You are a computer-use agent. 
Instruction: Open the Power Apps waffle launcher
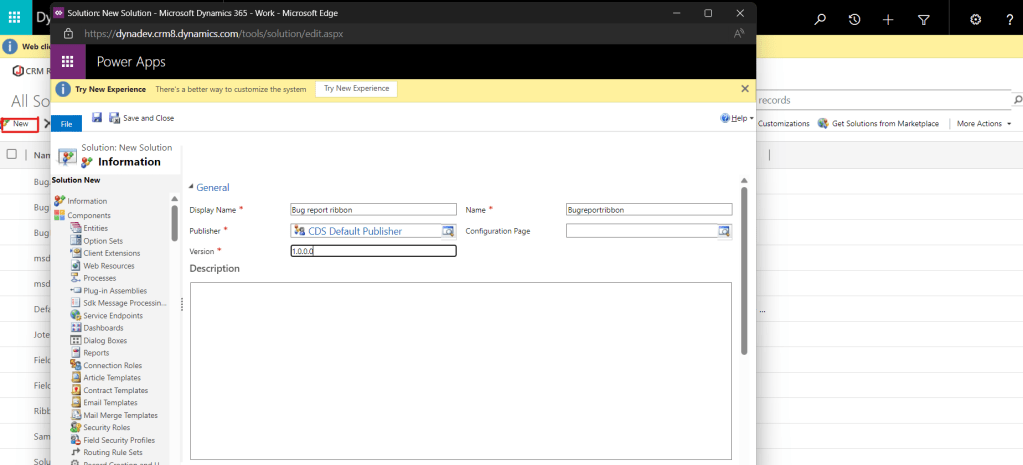point(69,62)
